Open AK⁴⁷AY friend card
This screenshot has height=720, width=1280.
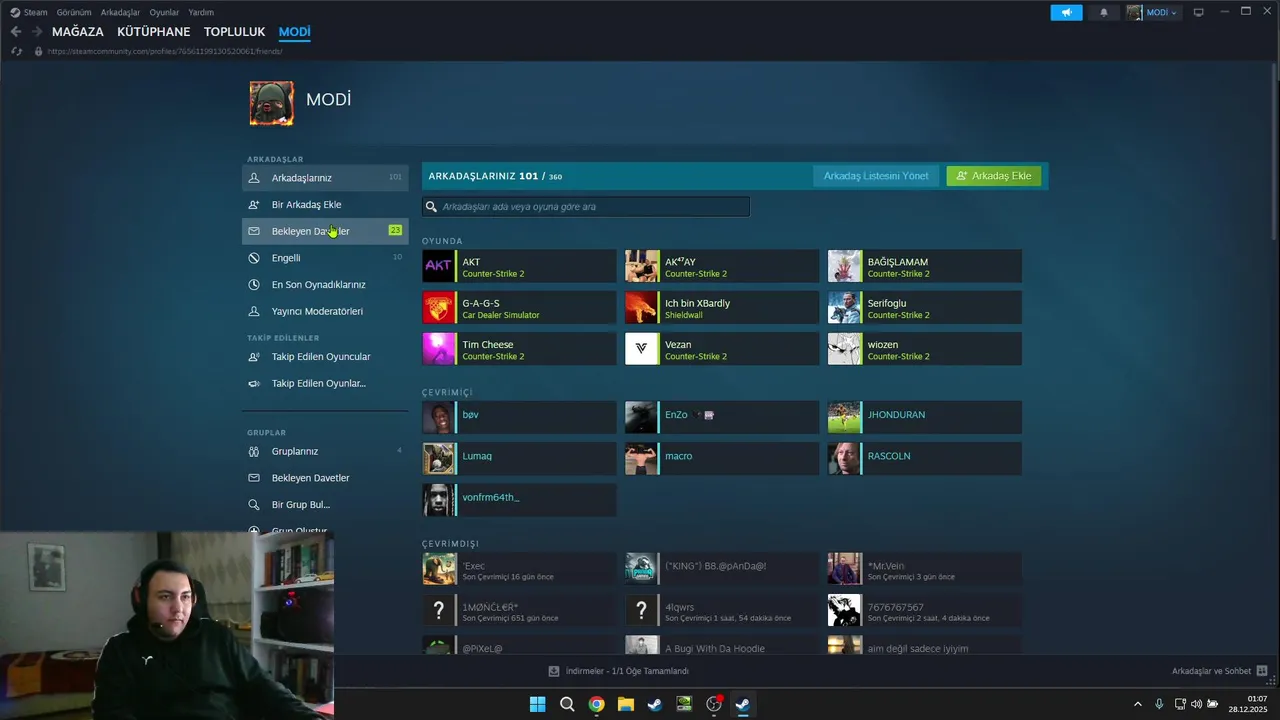pos(722,266)
